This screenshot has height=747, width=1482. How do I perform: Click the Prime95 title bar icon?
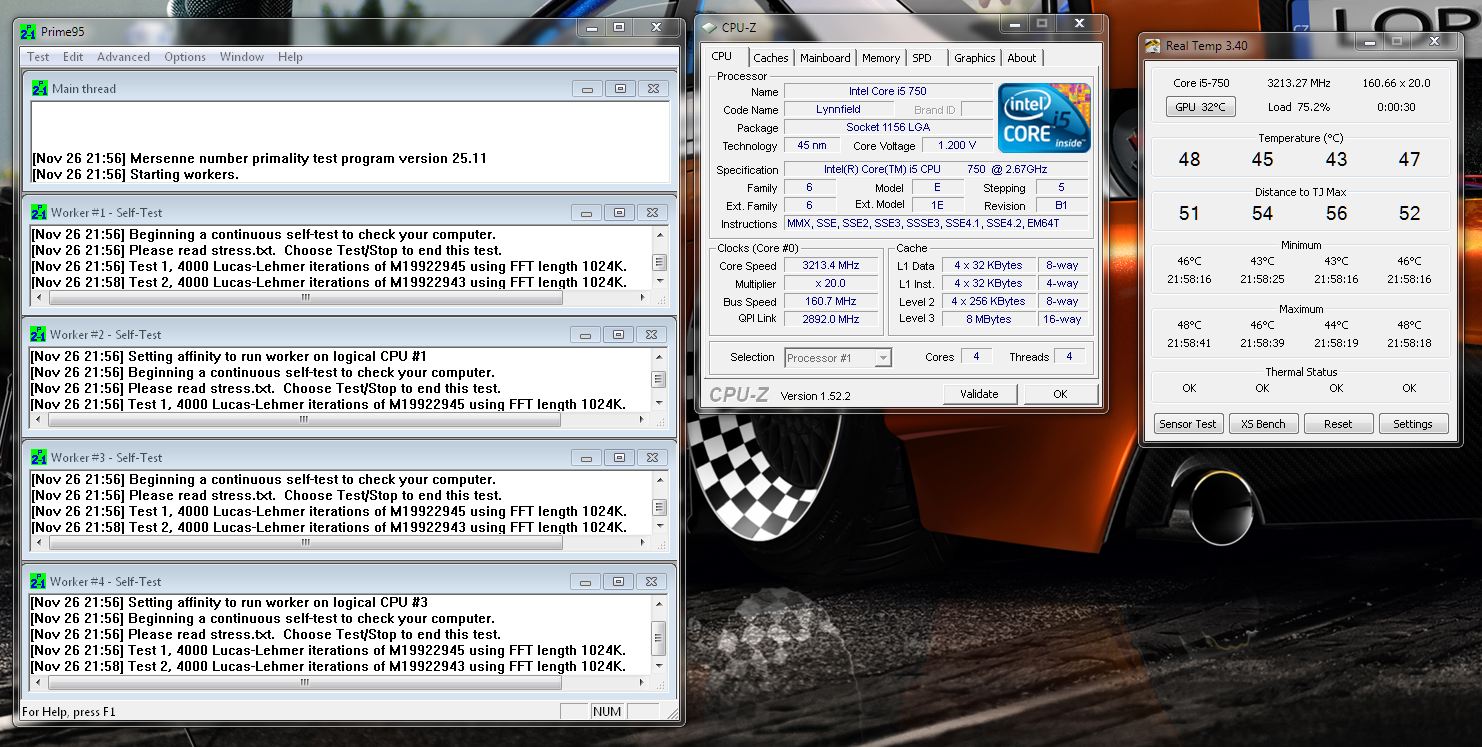click(29, 31)
